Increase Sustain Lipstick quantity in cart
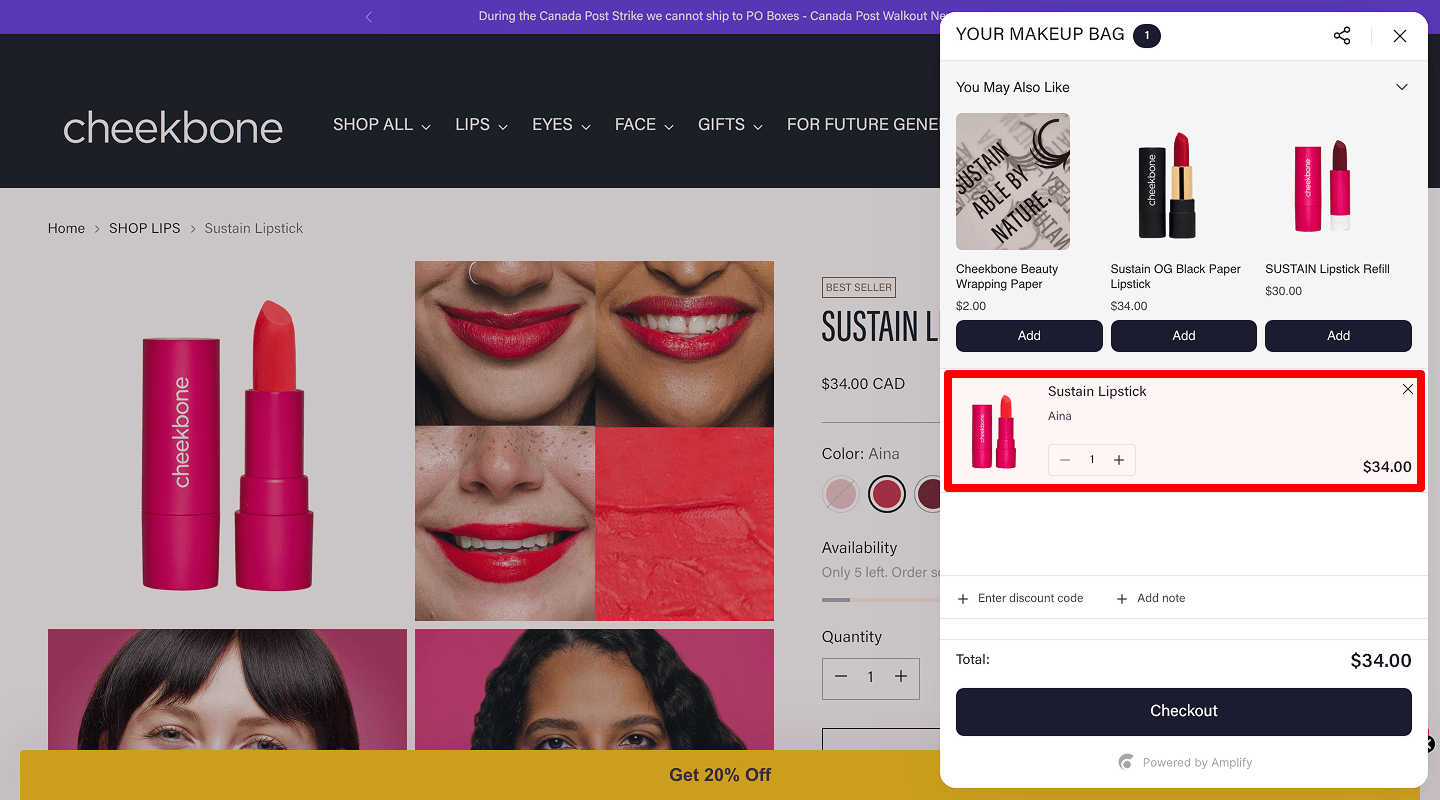Screen dimensions: 1440x800 (x=1119, y=460)
